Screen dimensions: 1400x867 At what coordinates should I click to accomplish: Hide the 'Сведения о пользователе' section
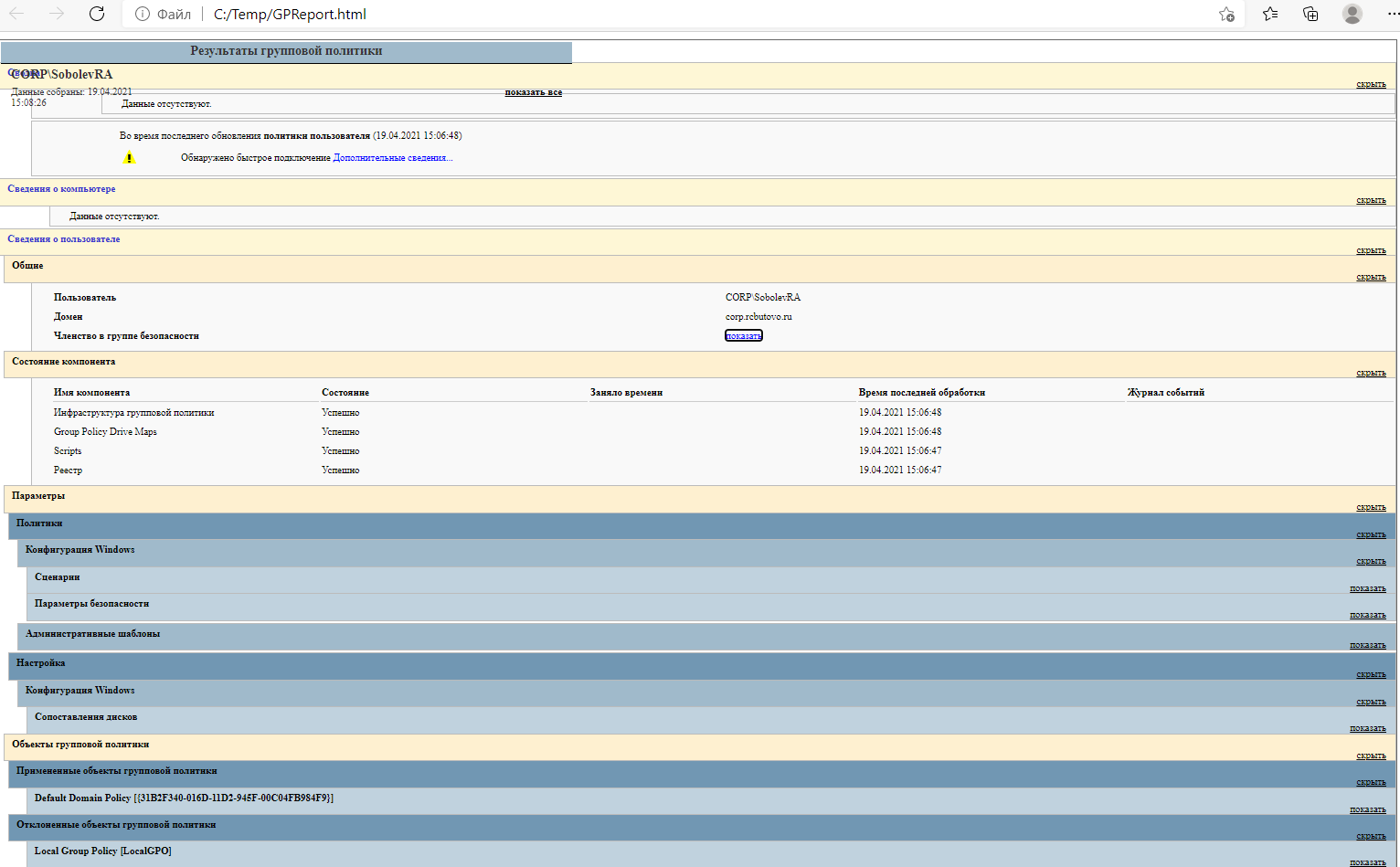coord(1371,250)
